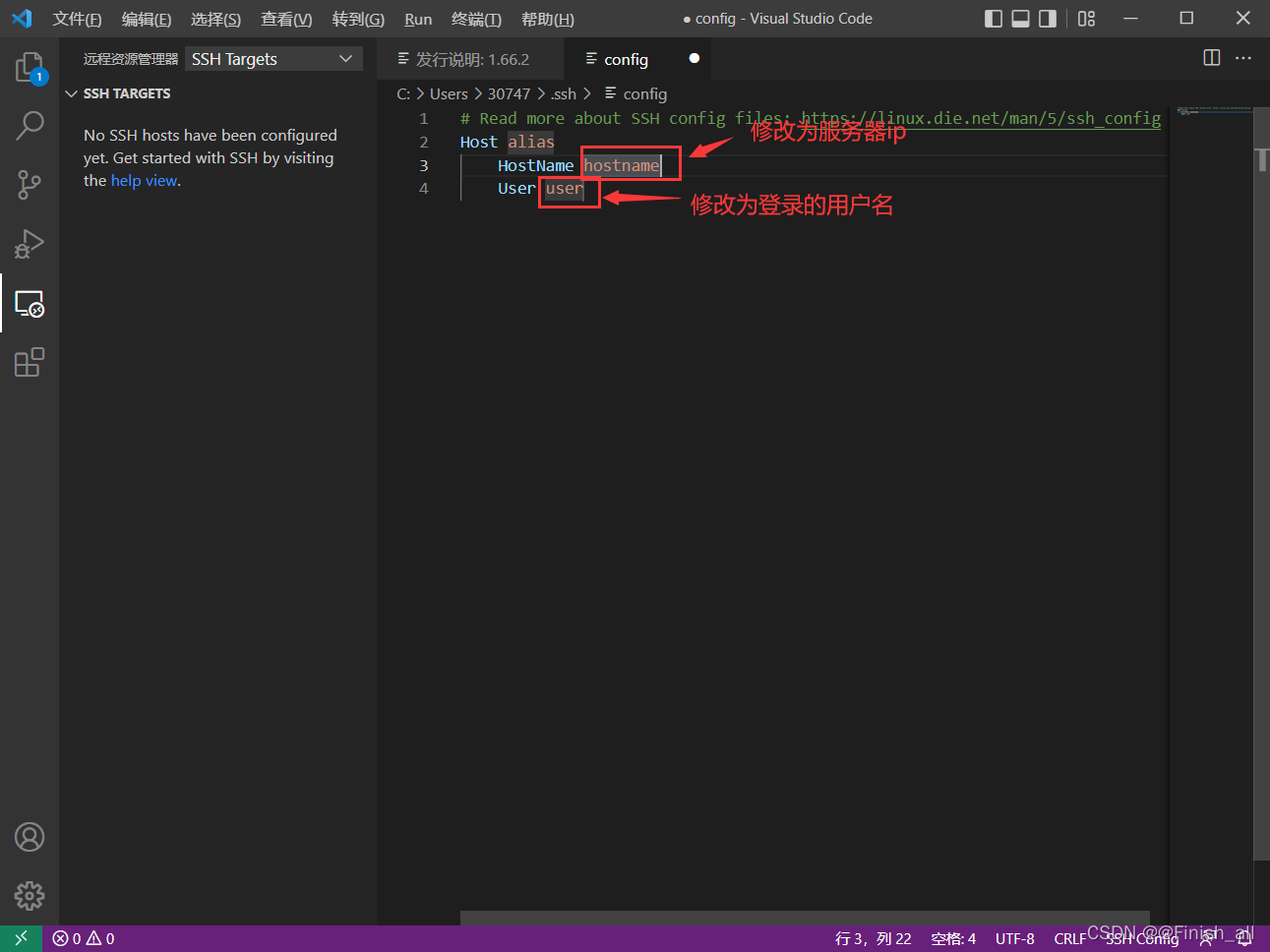Toggle the bottom panel layout icon

[1021, 18]
